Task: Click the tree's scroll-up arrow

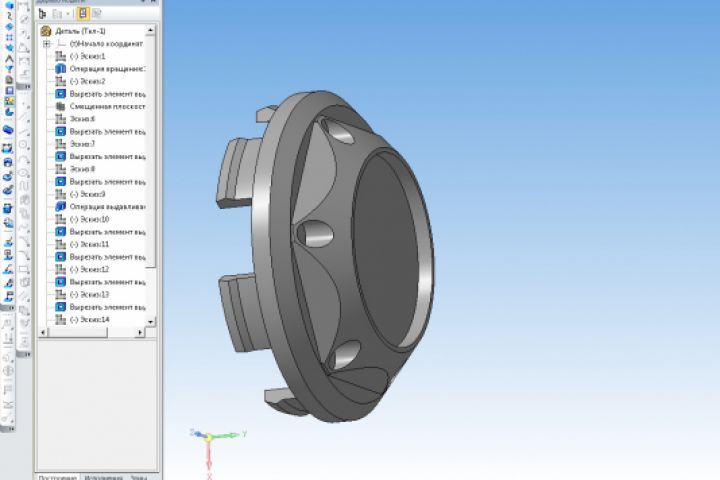Action: (x=151, y=30)
